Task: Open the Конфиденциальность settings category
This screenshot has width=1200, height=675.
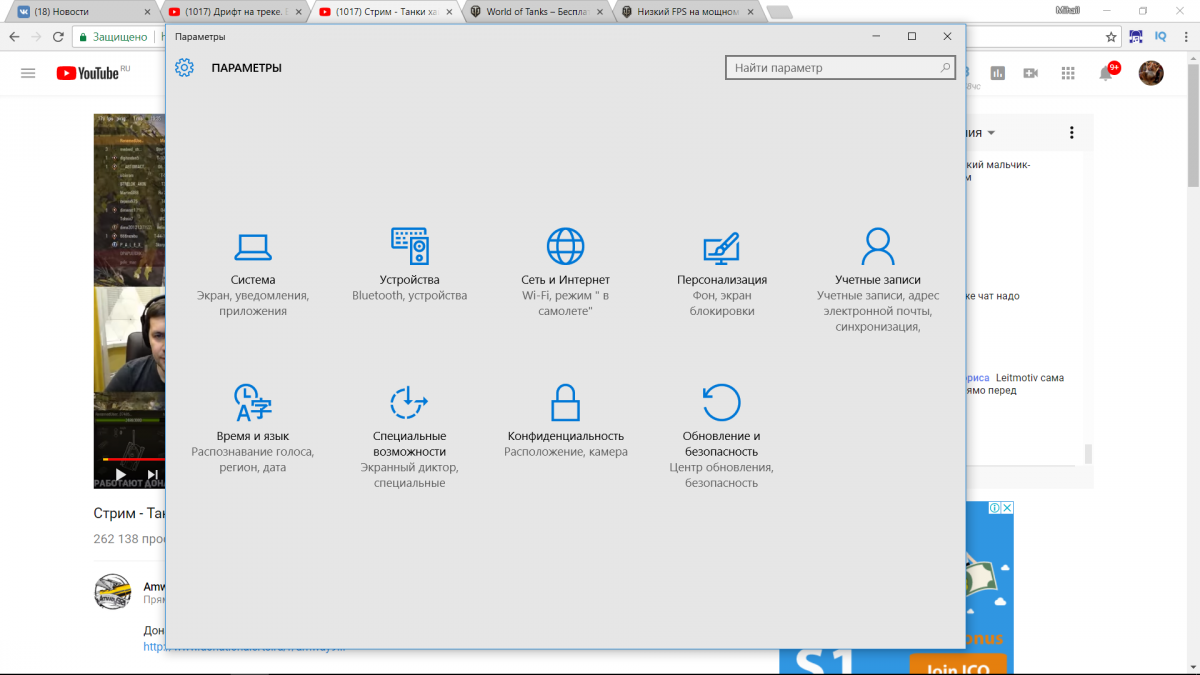Action: [565, 420]
